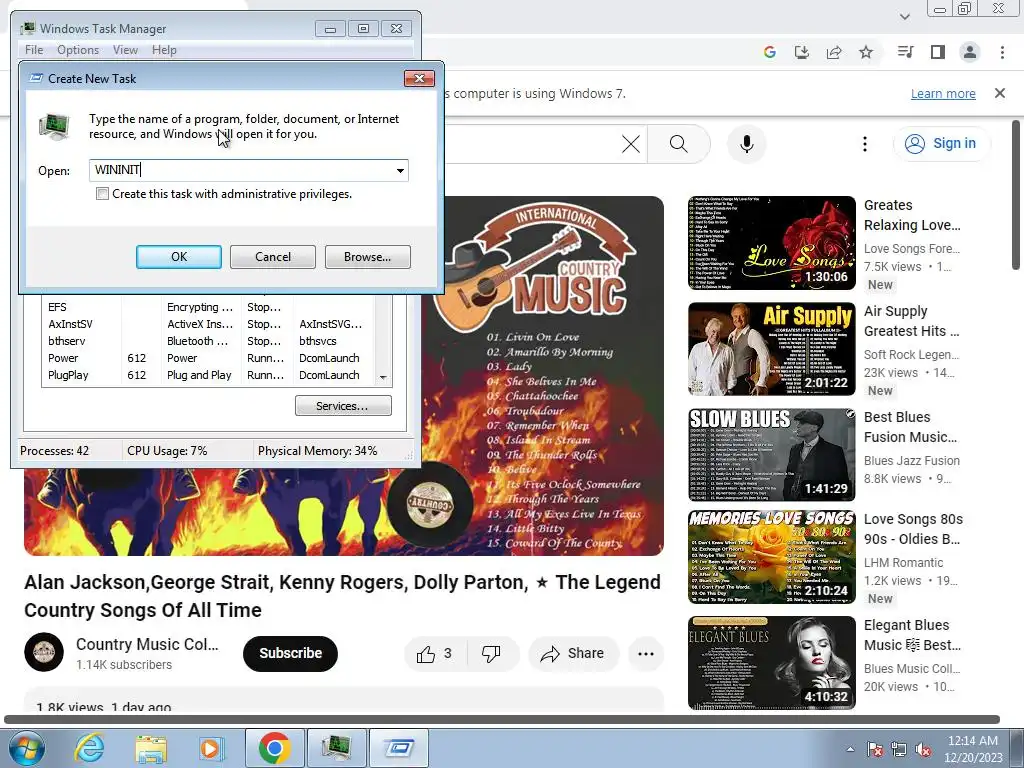Select the AxInstSV service row
Viewport: 1024px width, 768px height.
tap(208, 324)
